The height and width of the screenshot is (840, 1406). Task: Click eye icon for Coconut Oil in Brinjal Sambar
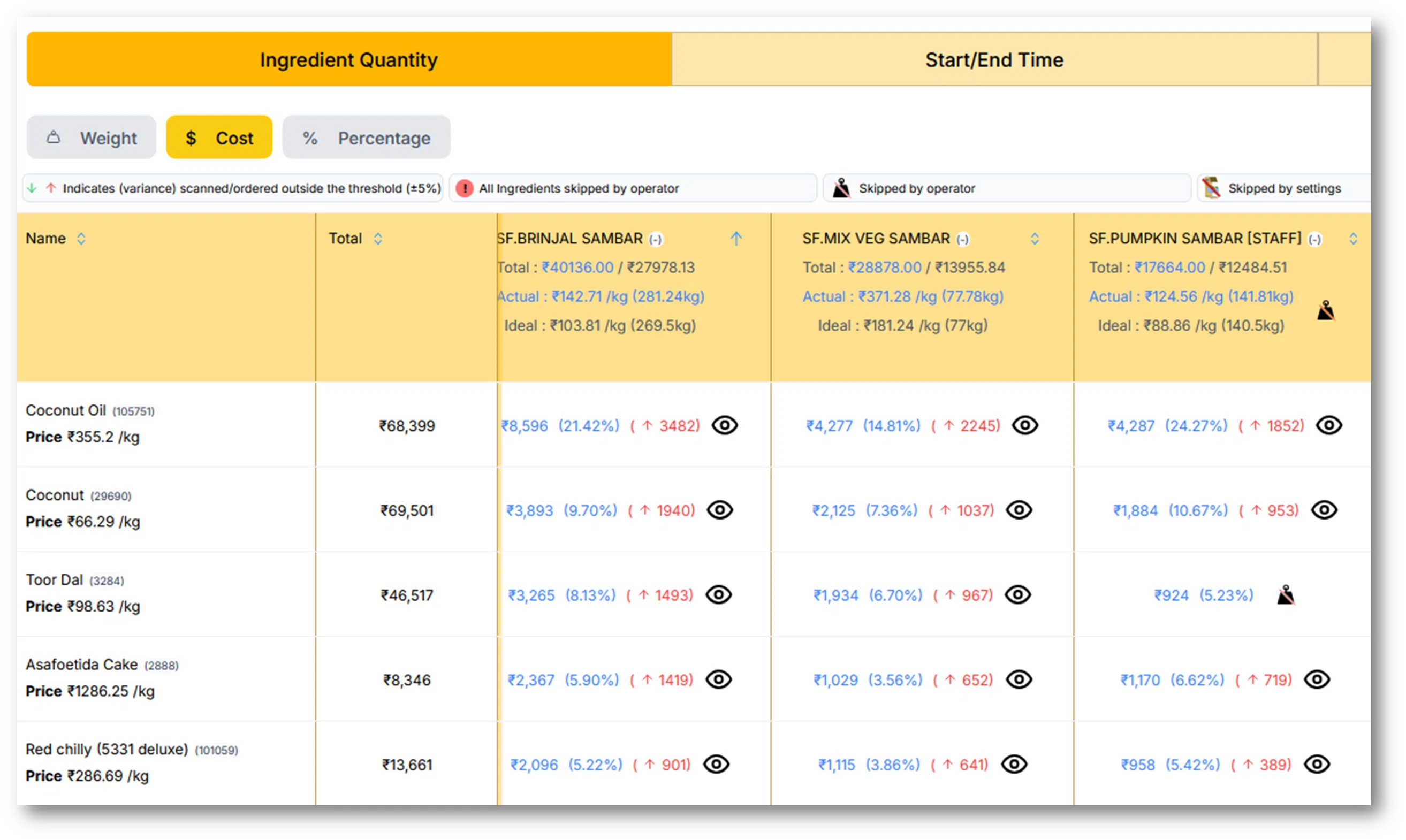724,425
